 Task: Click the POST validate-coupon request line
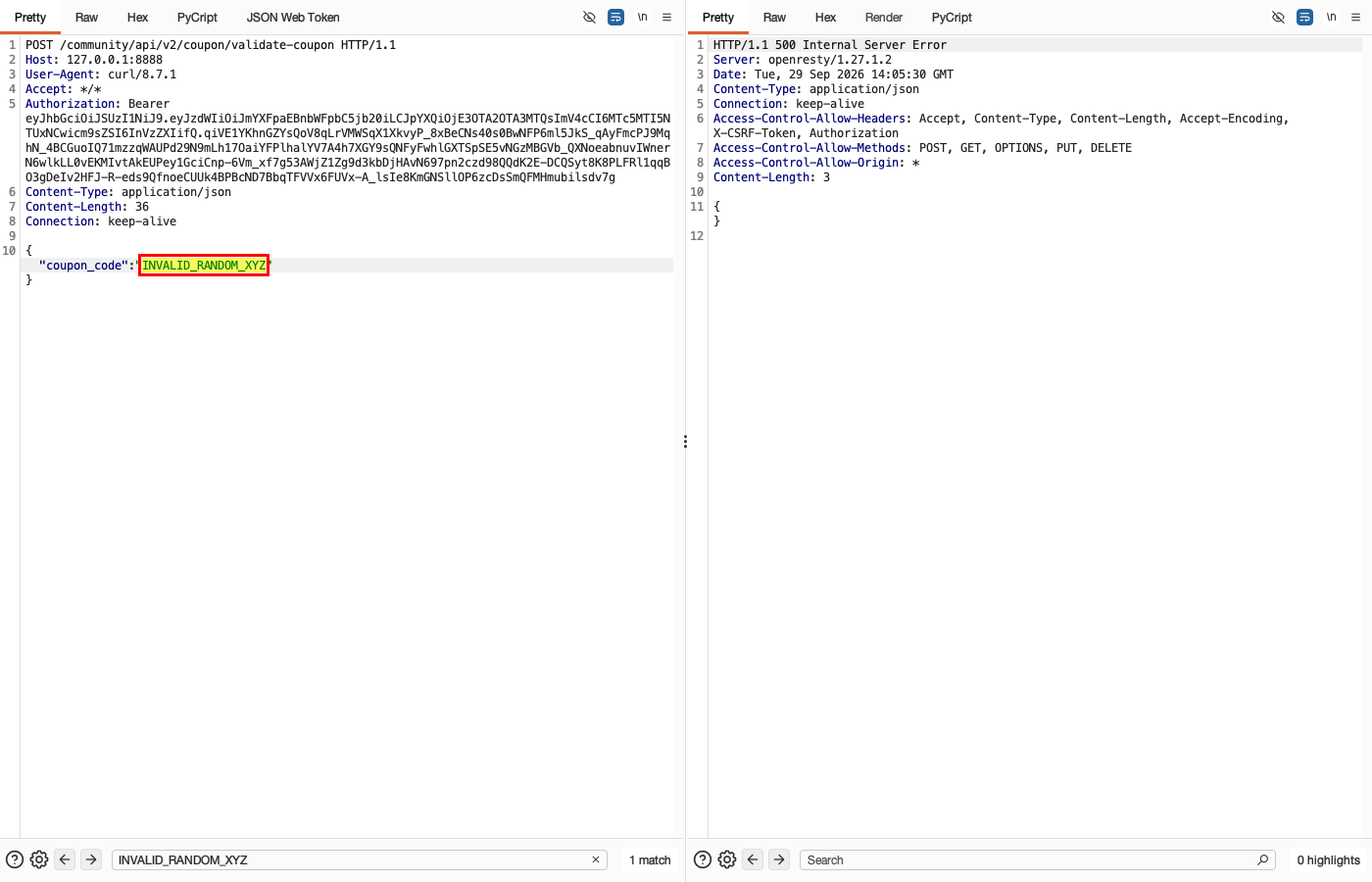tap(211, 45)
